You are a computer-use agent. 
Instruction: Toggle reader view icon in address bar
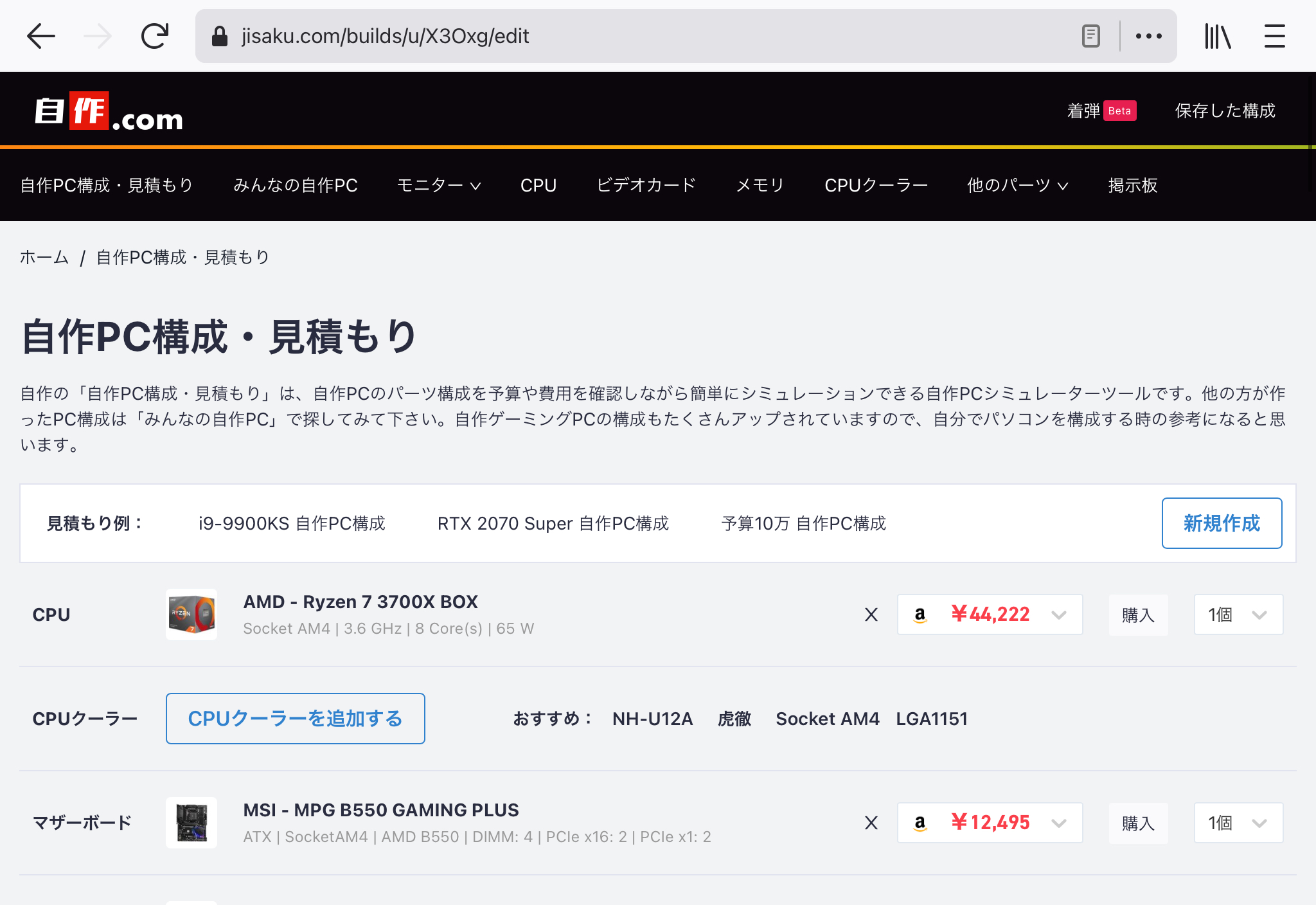coord(1090,36)
